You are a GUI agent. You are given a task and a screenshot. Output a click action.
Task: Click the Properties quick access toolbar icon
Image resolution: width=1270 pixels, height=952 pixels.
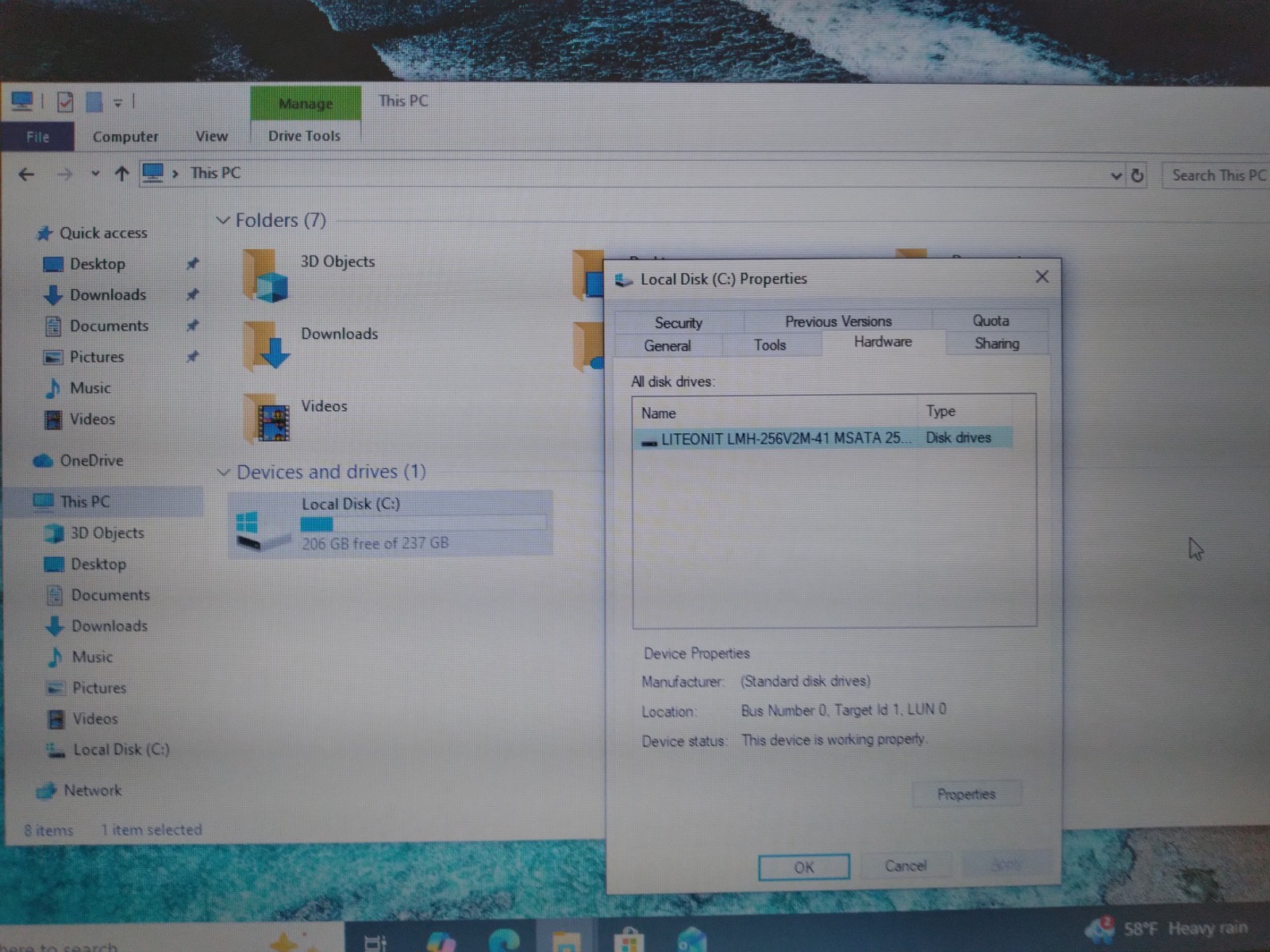65,102
